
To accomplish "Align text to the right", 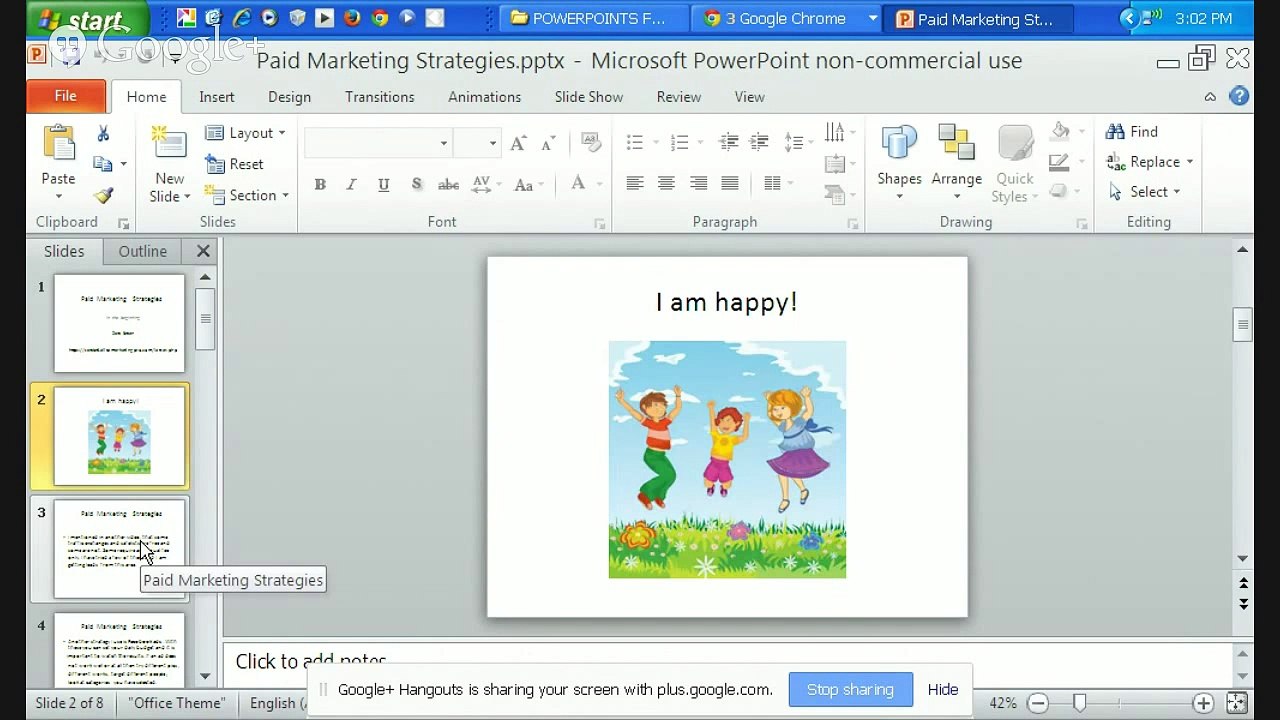I will coord(698,183).
